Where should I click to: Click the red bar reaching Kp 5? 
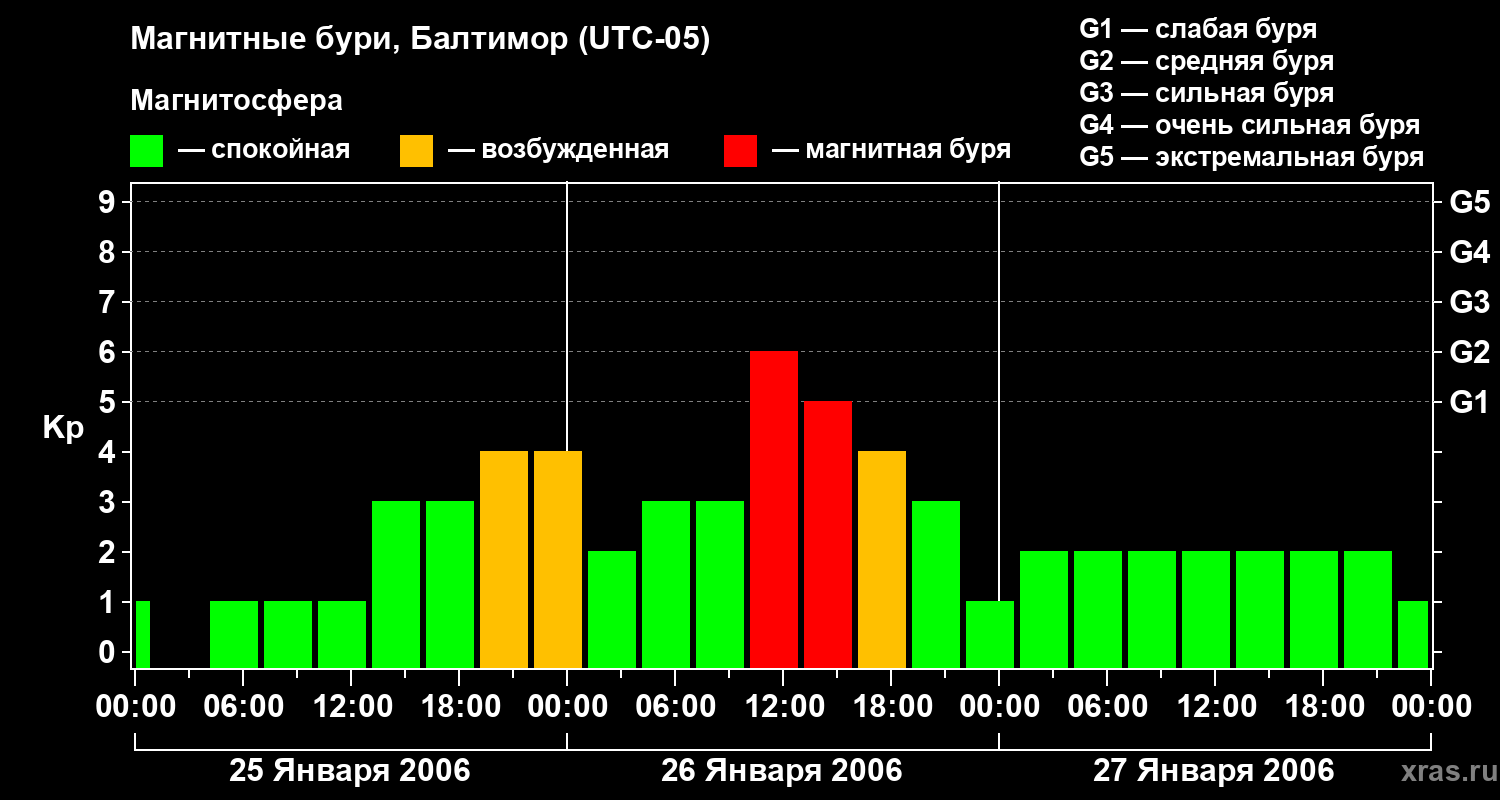pyautogui.click(x=828, y=535)
